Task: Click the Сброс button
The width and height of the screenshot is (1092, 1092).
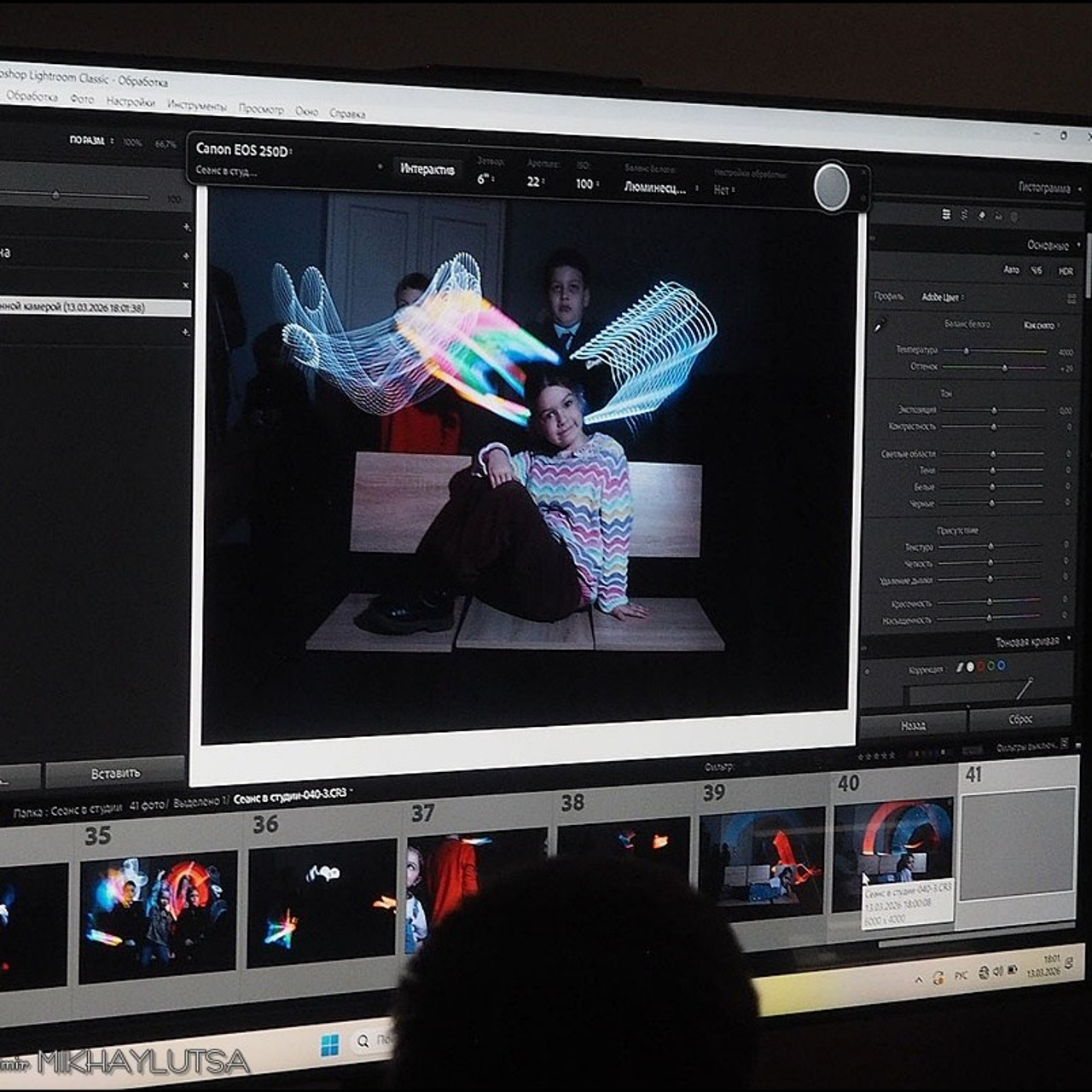Action: pyautogui.click(x=1020, y=718)
